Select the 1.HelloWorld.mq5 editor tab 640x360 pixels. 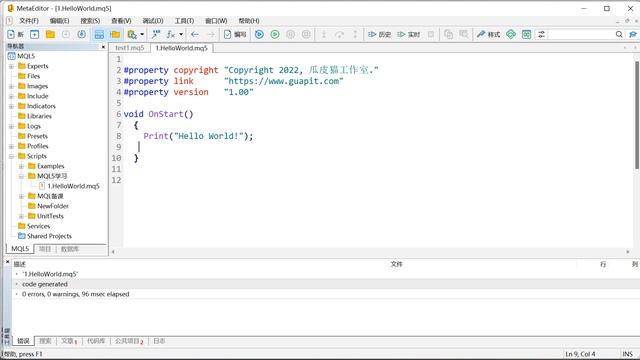tap(182, 48)
